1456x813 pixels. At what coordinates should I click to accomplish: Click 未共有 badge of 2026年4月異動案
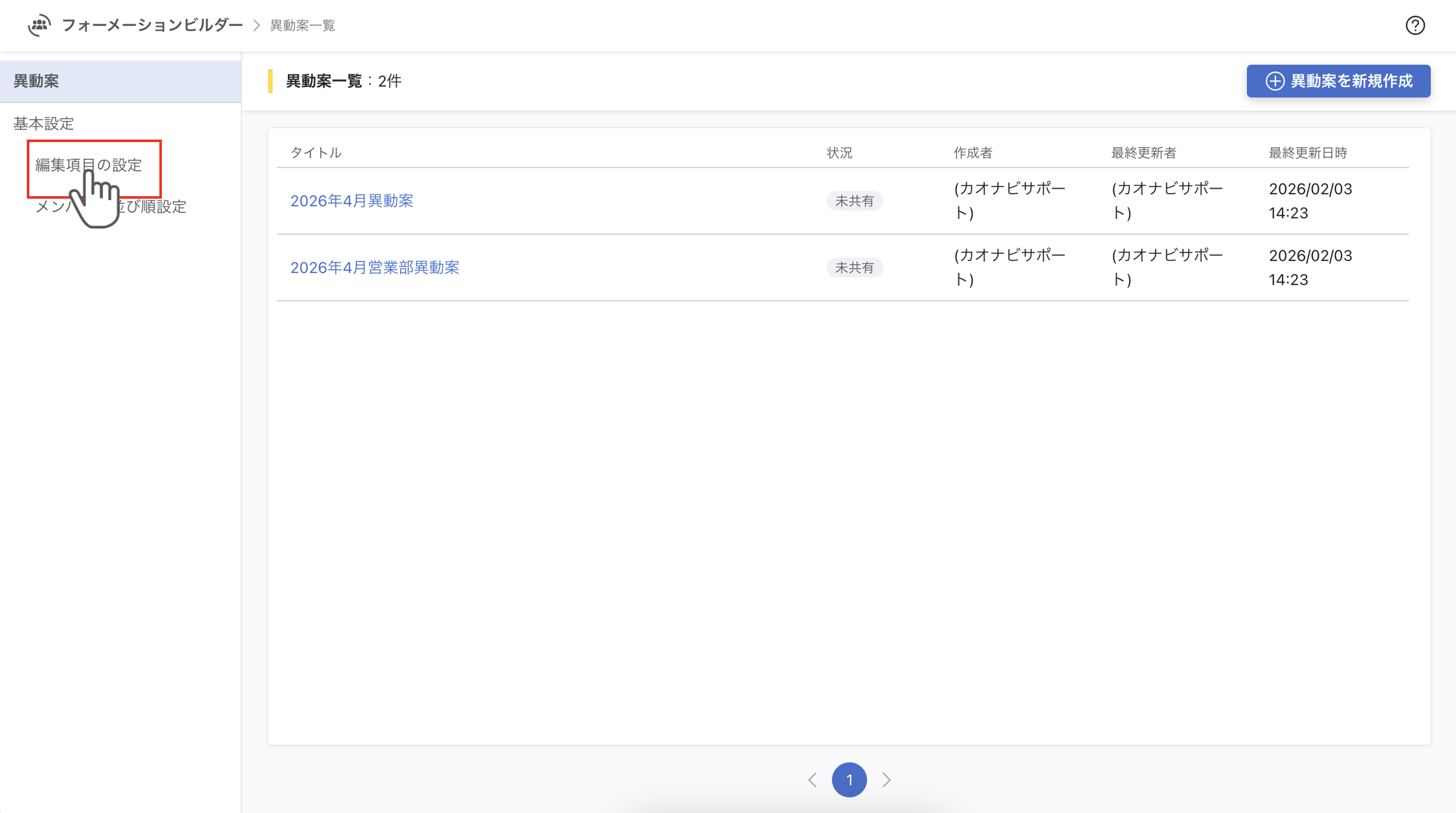pyautogui.click(x=854, y=201)
